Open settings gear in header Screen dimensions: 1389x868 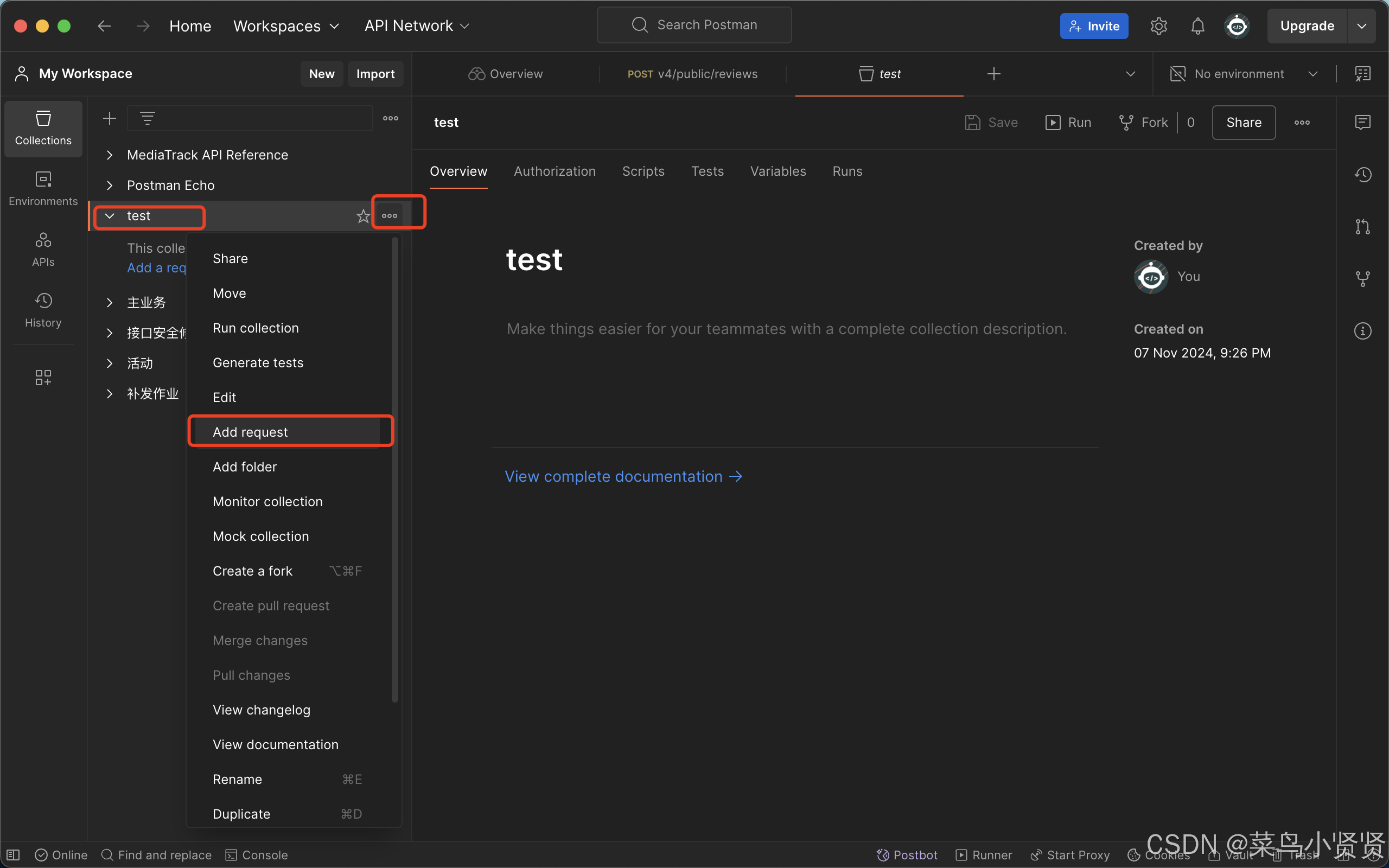[x=1158, y=26]
